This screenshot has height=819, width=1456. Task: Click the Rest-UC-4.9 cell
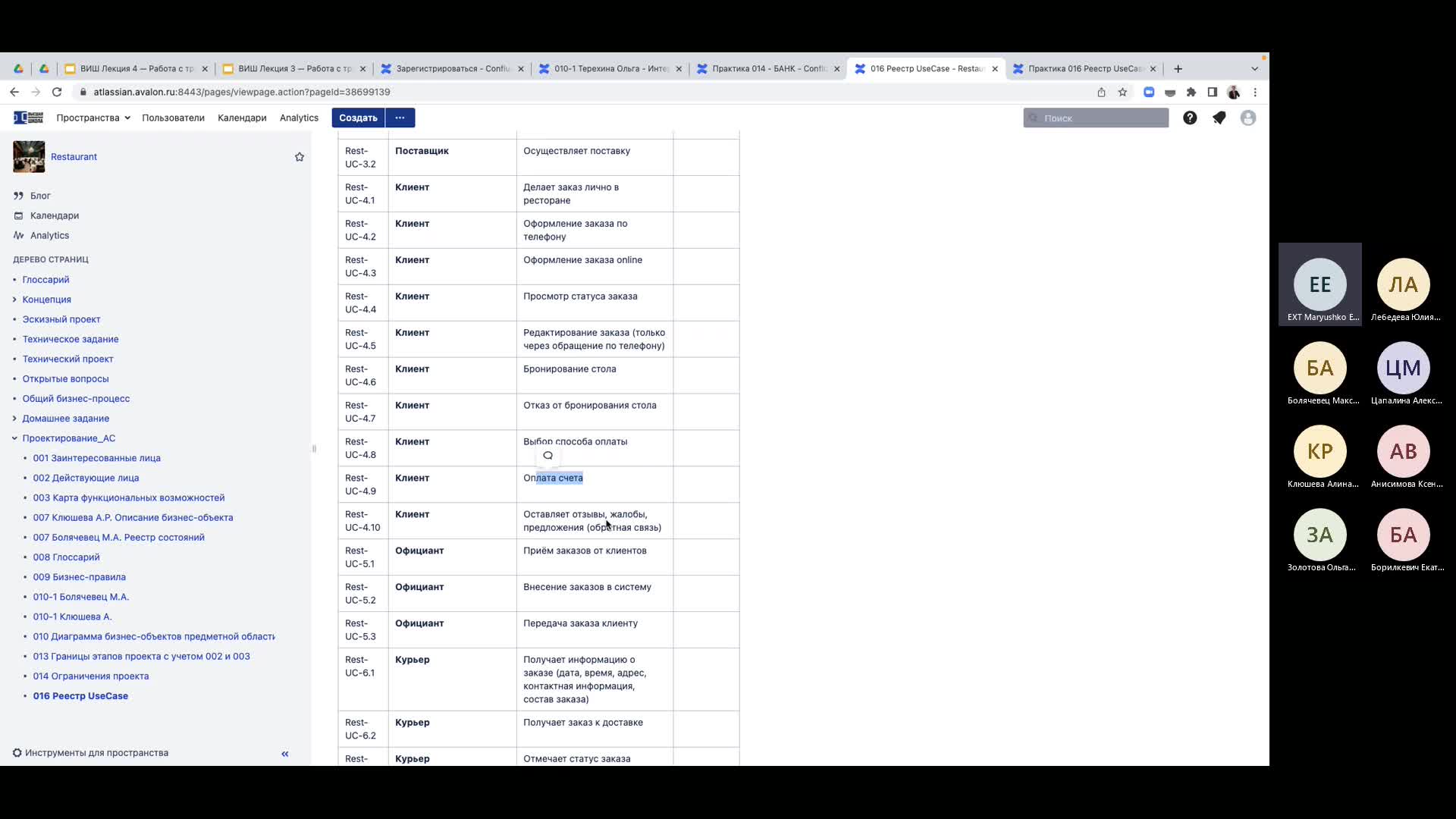362,485
